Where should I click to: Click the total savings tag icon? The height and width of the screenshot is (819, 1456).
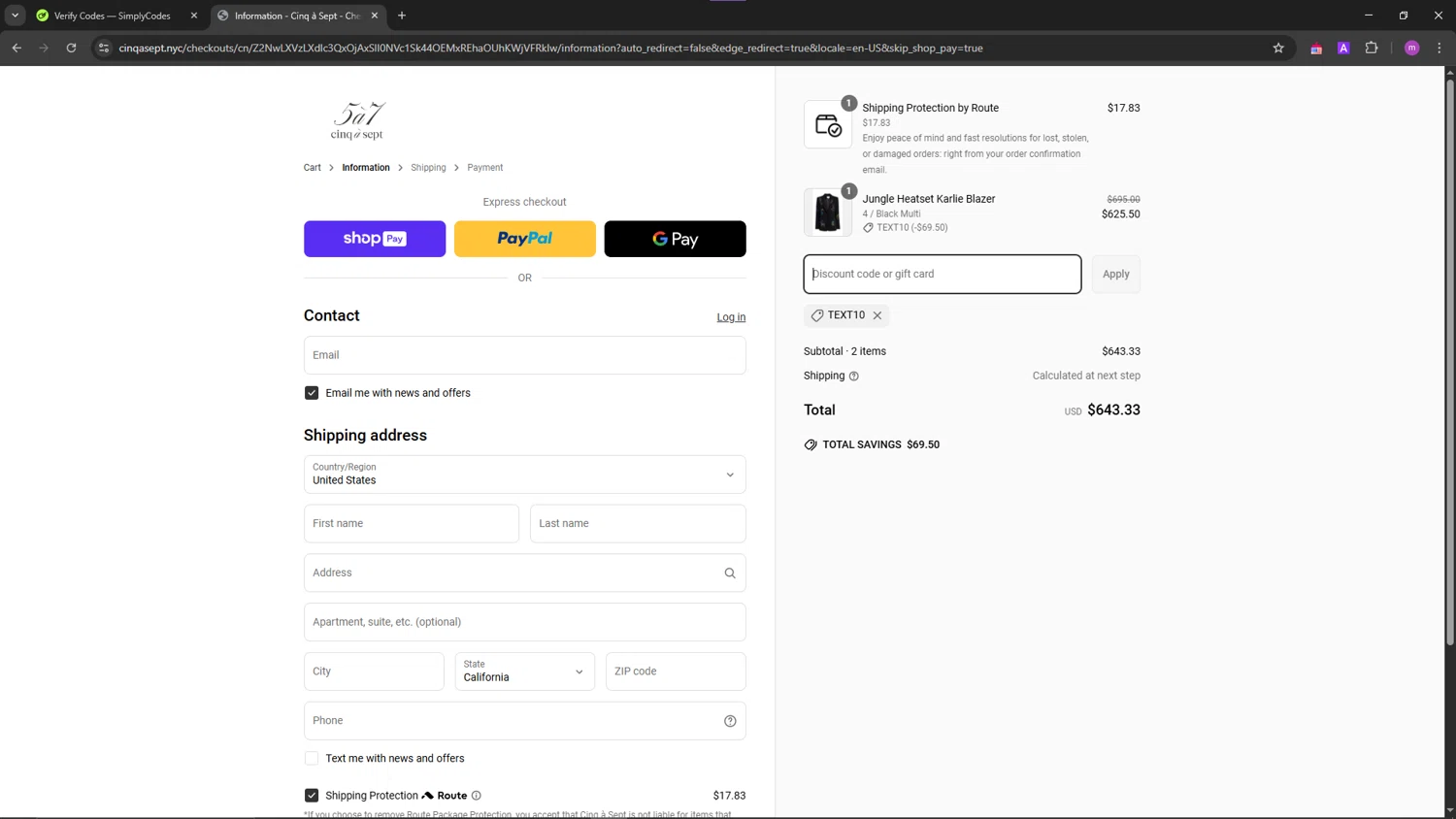(811, 444)
